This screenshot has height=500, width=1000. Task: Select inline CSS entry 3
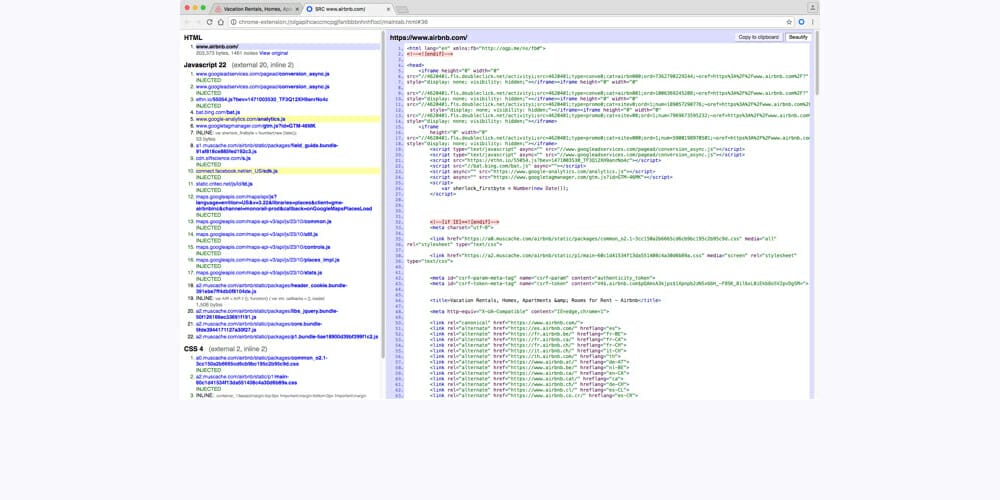(281, 395)
